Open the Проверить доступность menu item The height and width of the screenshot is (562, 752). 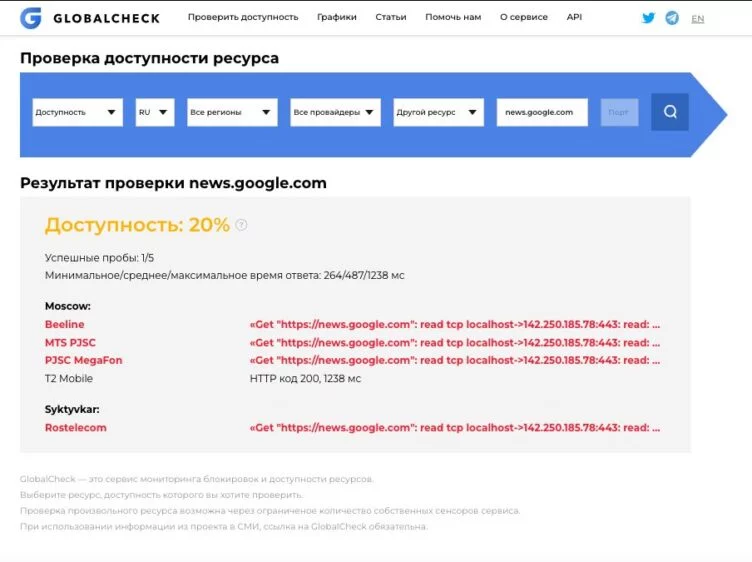click(x=243, y=17)
